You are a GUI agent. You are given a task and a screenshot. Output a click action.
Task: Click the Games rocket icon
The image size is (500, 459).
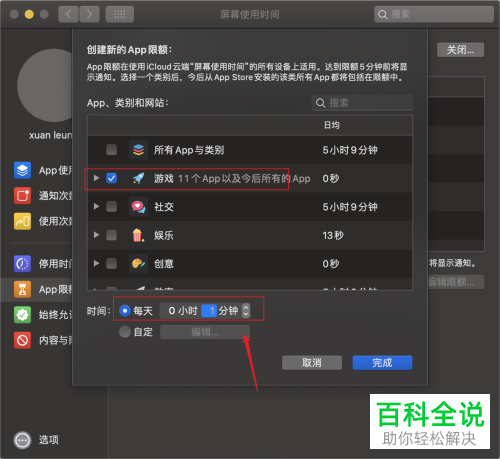(x=138, y=178)
